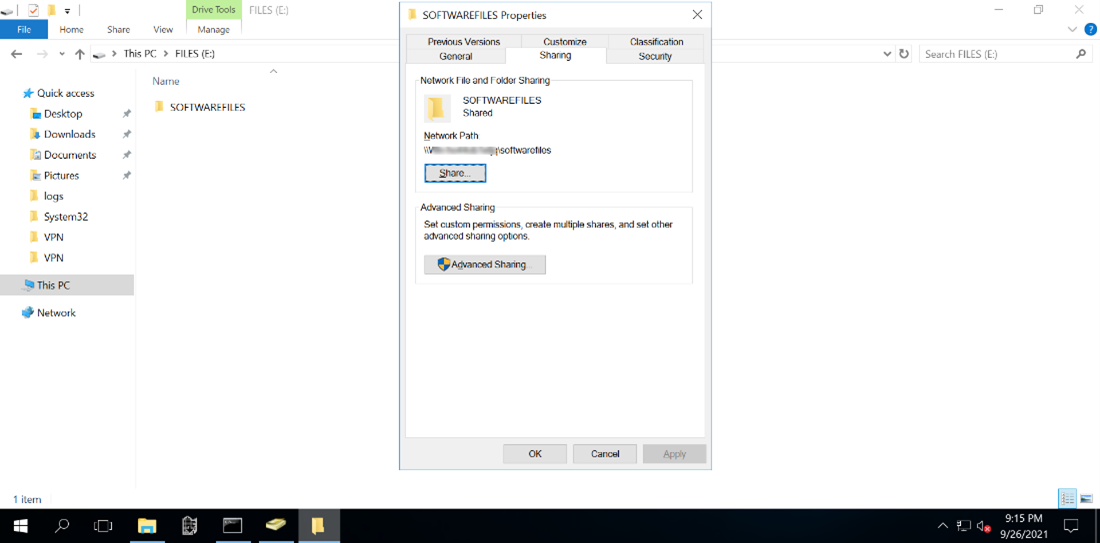Click the search magnifier icon
Screen dimensions: 1100x543
tap(1080, 54)
